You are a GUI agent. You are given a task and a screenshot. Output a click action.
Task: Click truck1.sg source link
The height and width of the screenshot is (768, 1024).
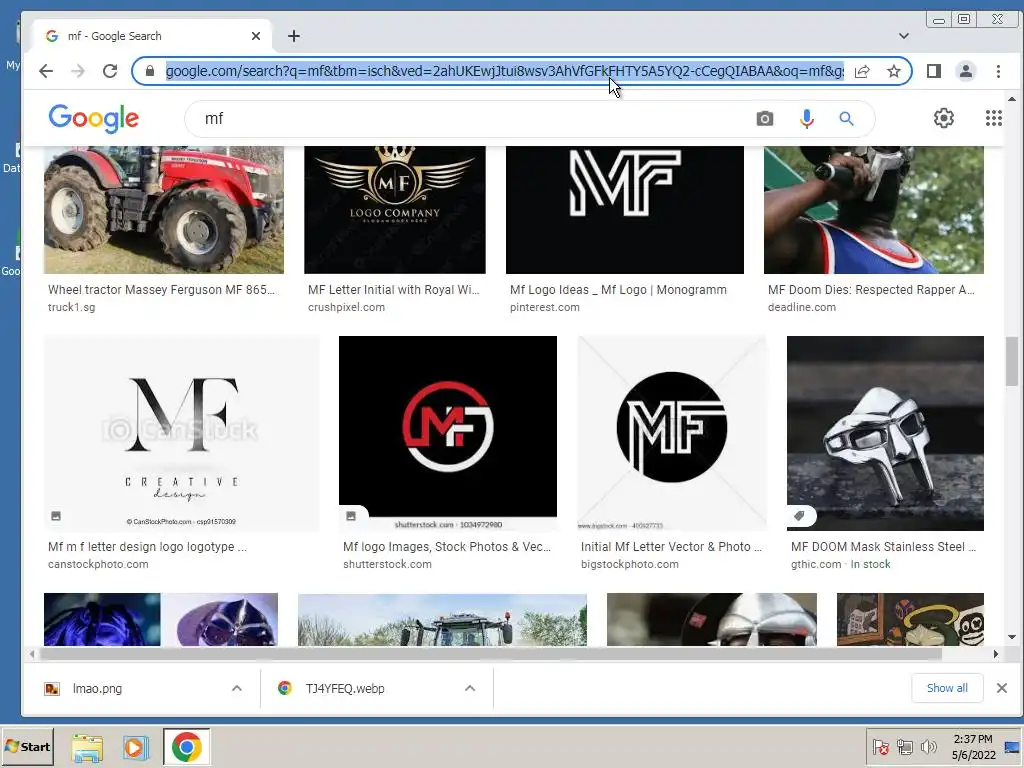[x=71, y=308]
